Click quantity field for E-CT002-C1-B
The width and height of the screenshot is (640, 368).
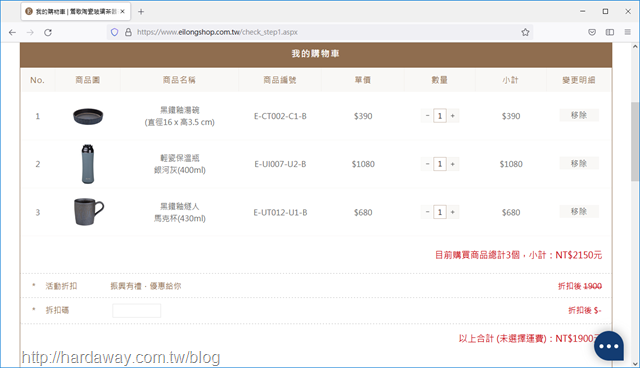tap(440, 116)
